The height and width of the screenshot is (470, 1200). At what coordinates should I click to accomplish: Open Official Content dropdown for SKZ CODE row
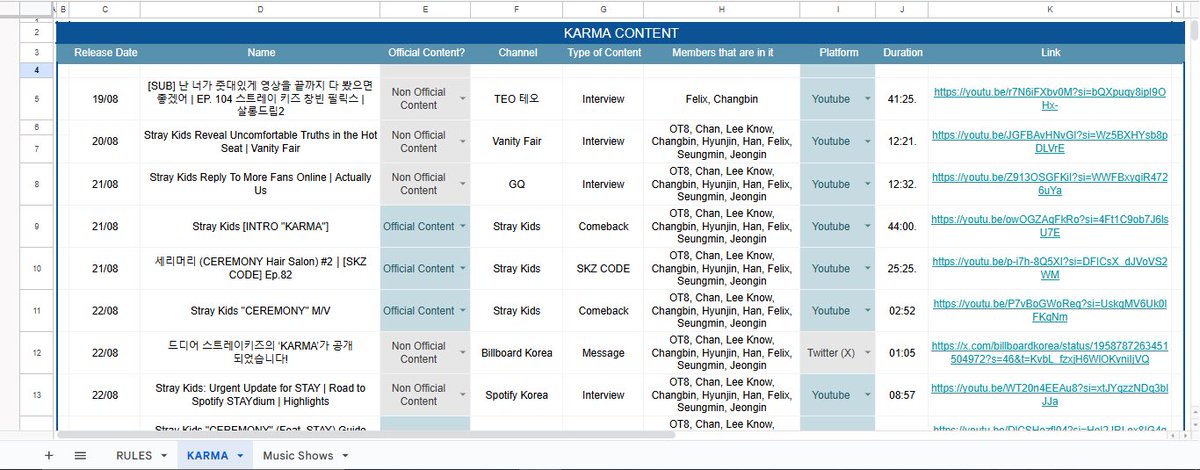462,268
